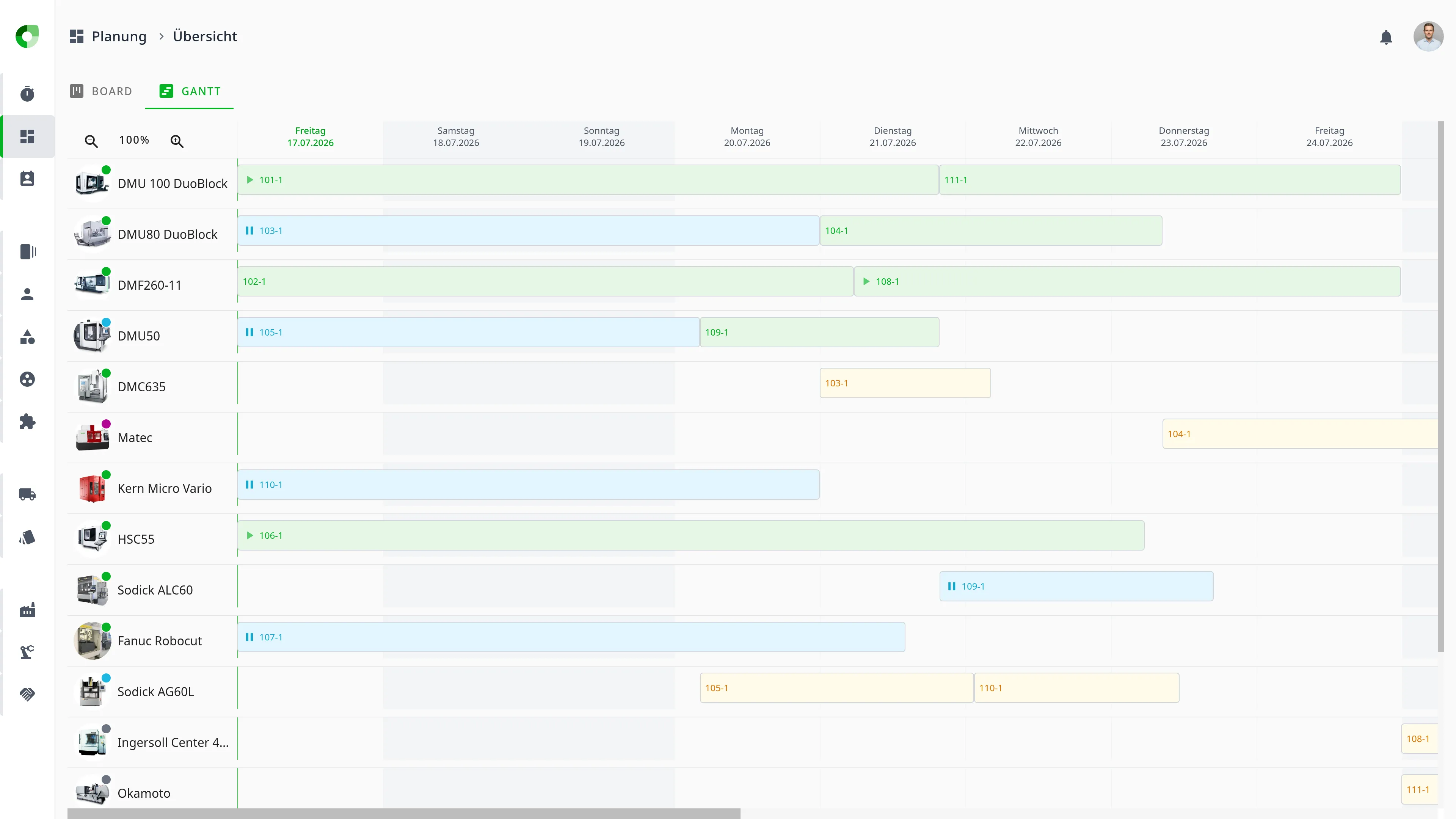Screen dimensions: 1456x819
Task: Click the Planung dashboard breadcrumb icon
Action: point(76,36)
